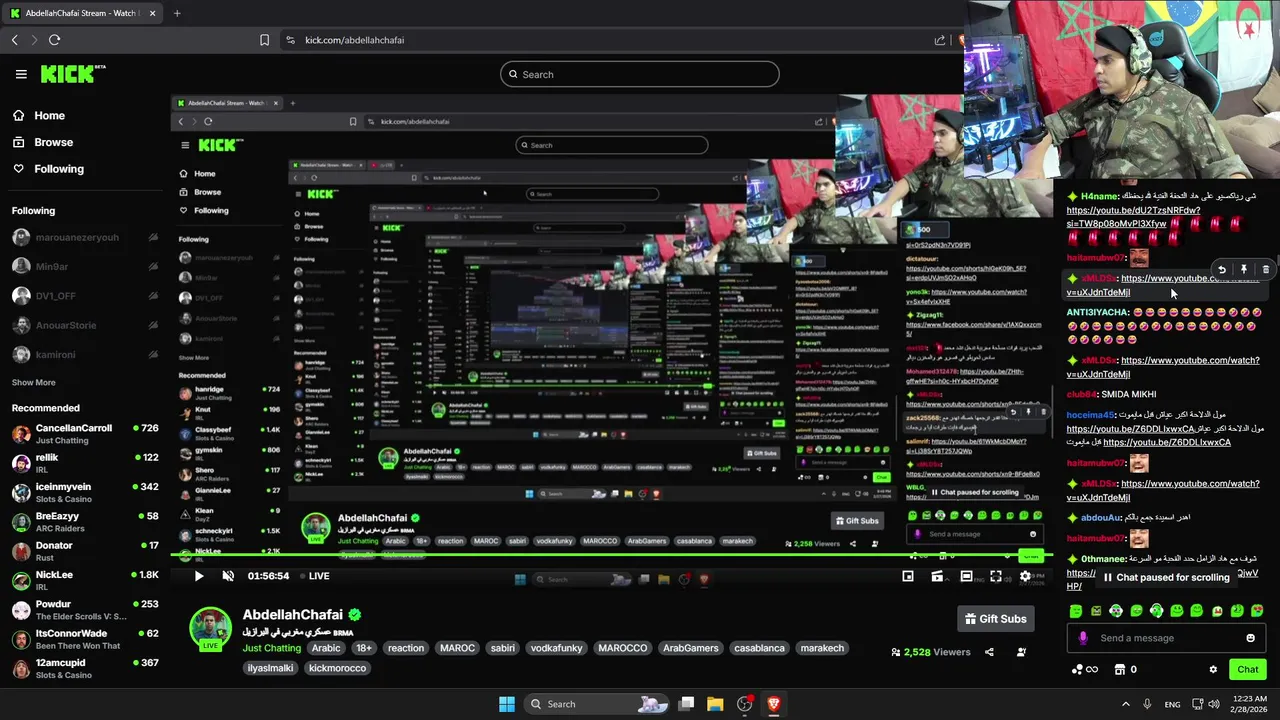1280x720 pixels.
Task: Reload the page with the refresh icon
Action: (54, 40)
